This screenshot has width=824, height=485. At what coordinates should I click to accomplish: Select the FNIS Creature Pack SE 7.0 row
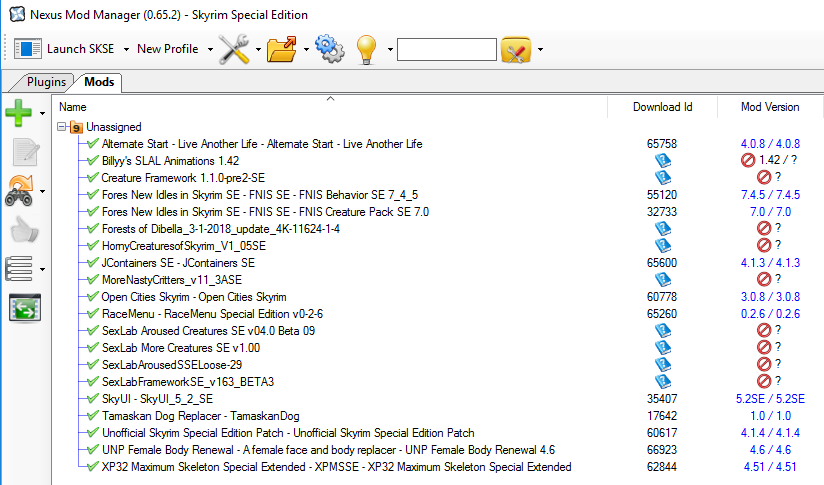pyautogui.click(x=265, y=212)
